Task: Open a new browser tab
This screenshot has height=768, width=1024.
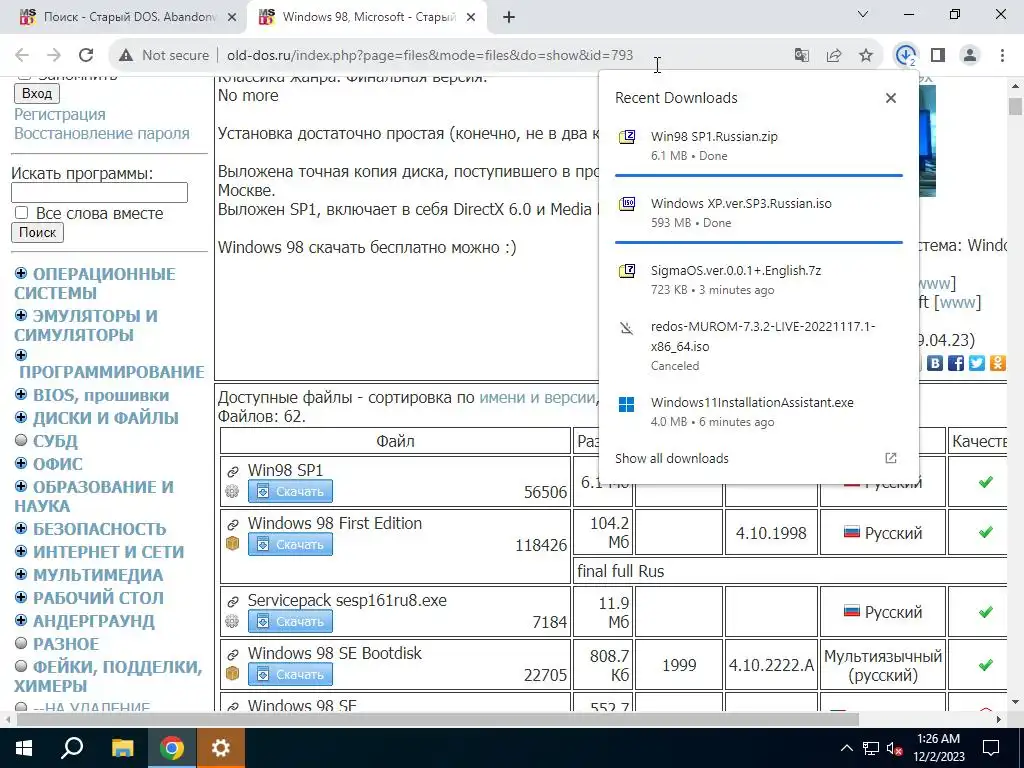Action: 509,18
